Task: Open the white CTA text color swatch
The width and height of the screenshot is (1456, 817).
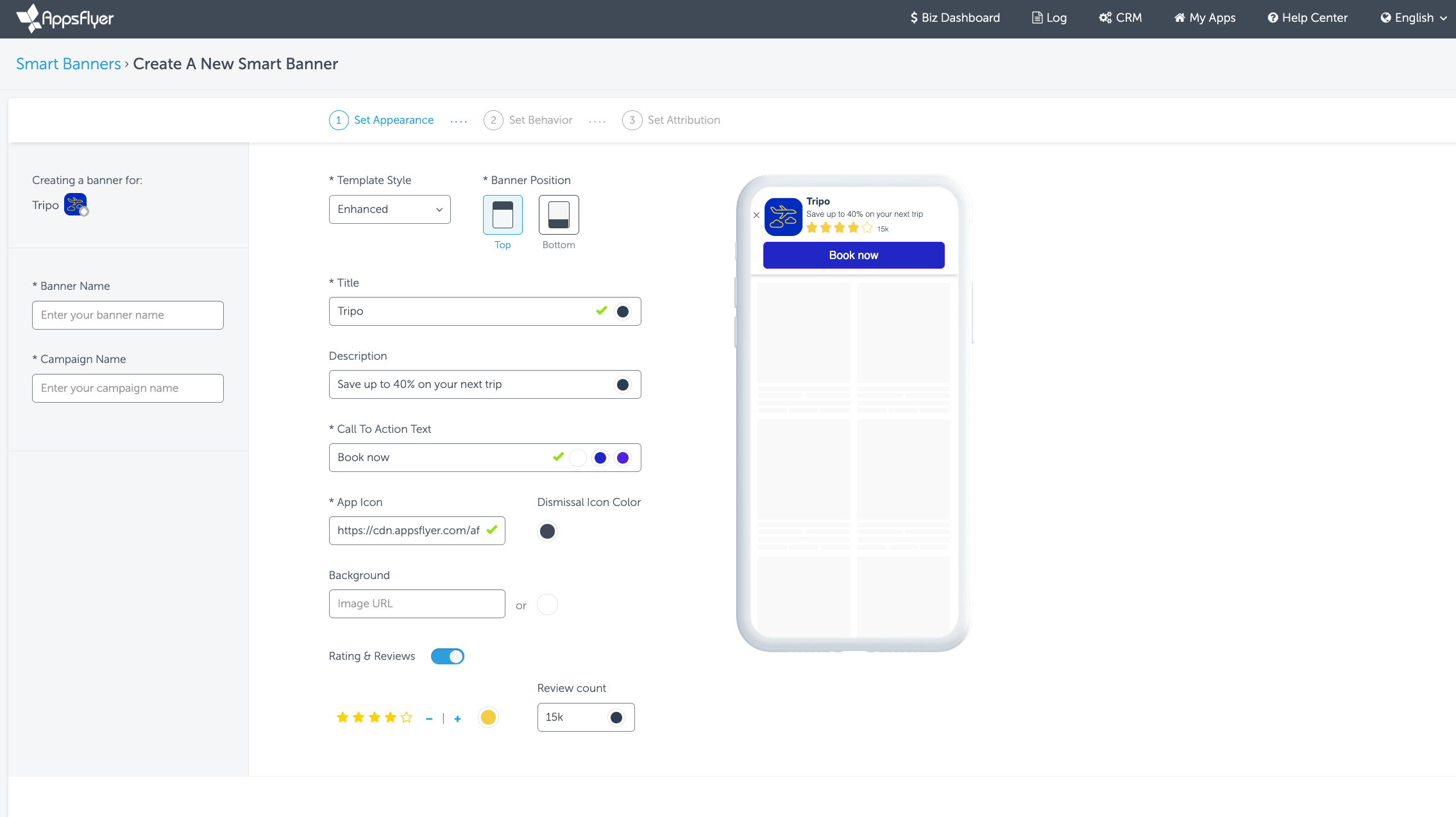Action: point(578,458)
